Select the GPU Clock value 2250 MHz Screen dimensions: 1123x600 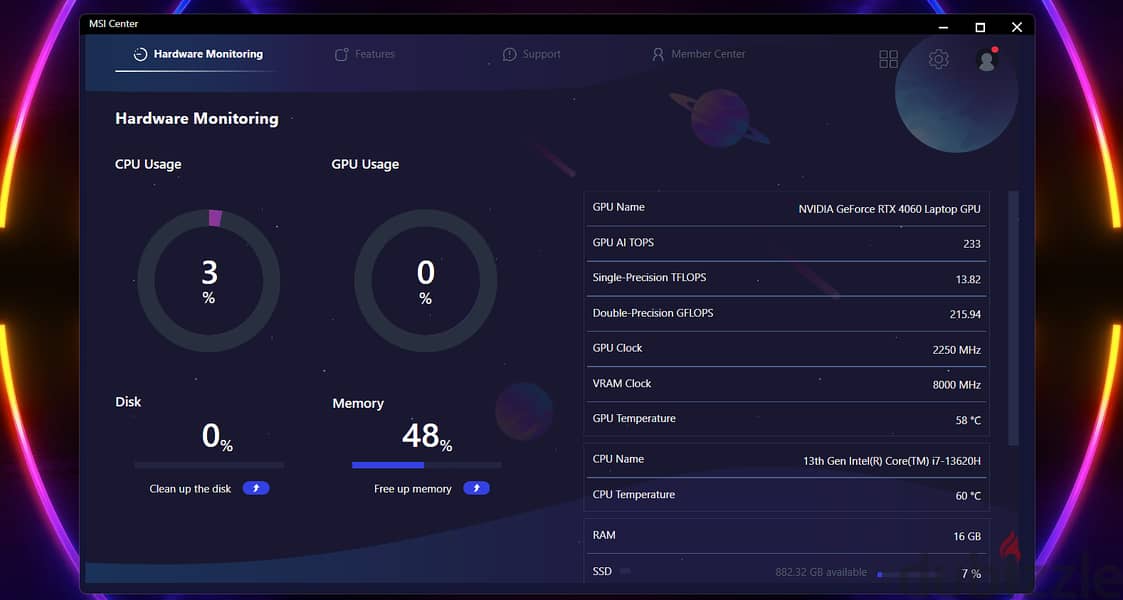click(957, 350)
